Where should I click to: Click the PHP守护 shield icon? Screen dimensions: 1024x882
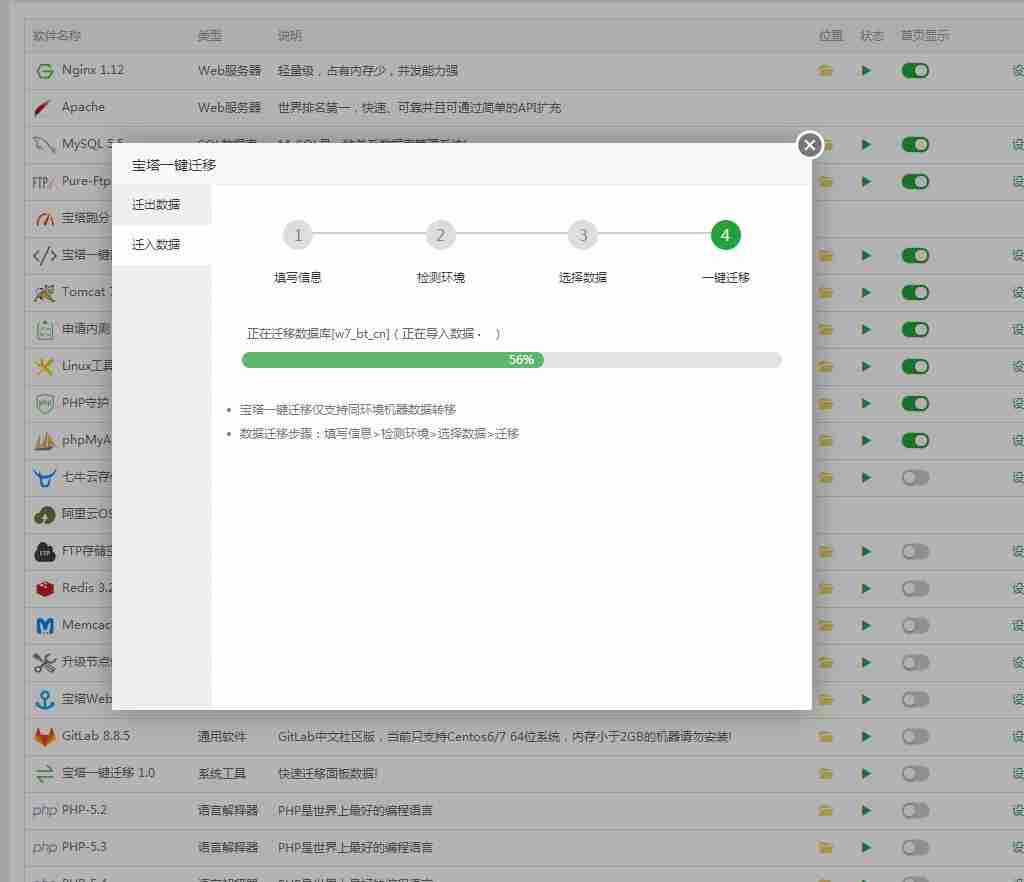[x=44, y=403]
